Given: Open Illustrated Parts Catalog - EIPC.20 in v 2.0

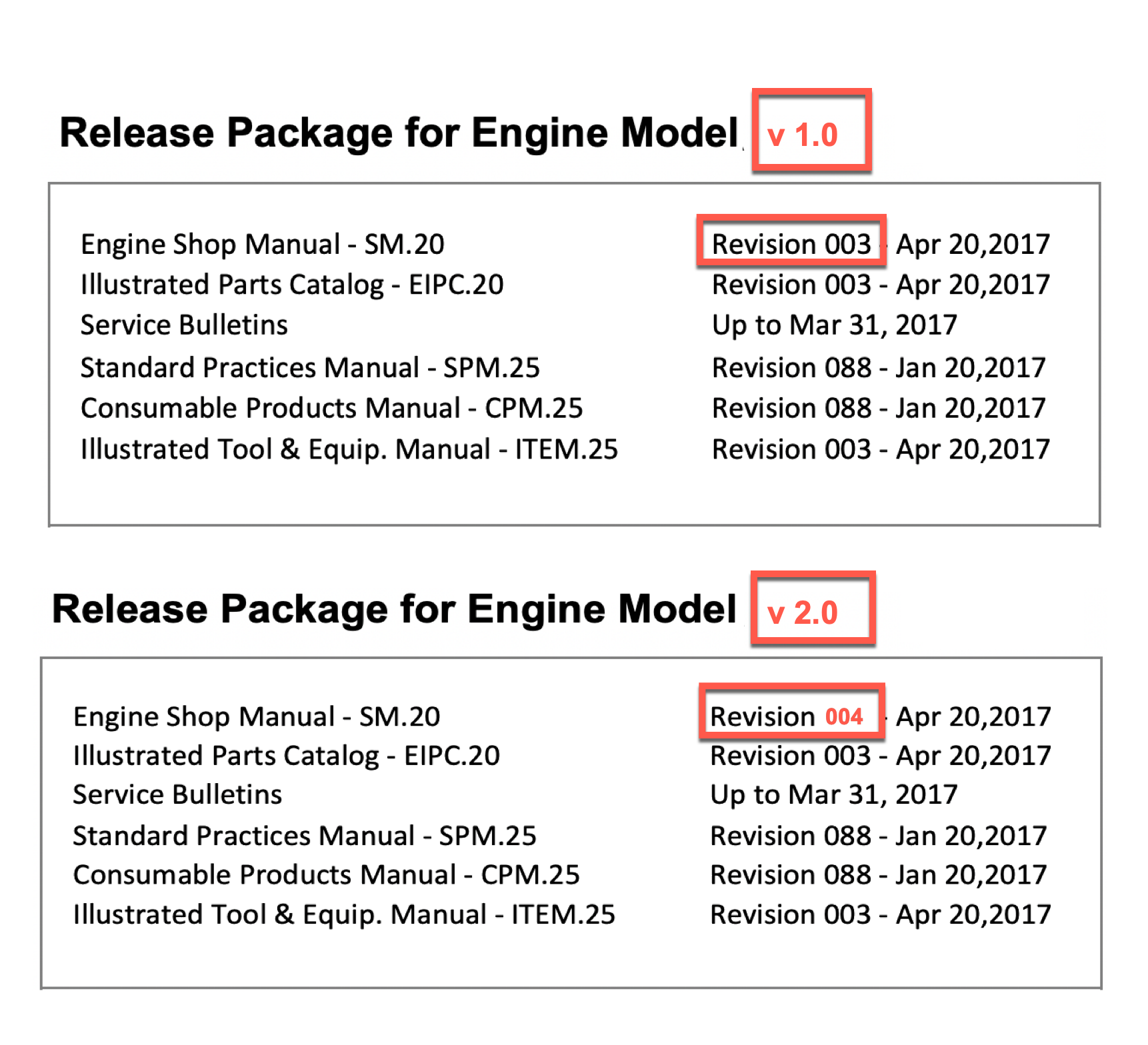Looking at the screenshot, I should pos(286,756).
